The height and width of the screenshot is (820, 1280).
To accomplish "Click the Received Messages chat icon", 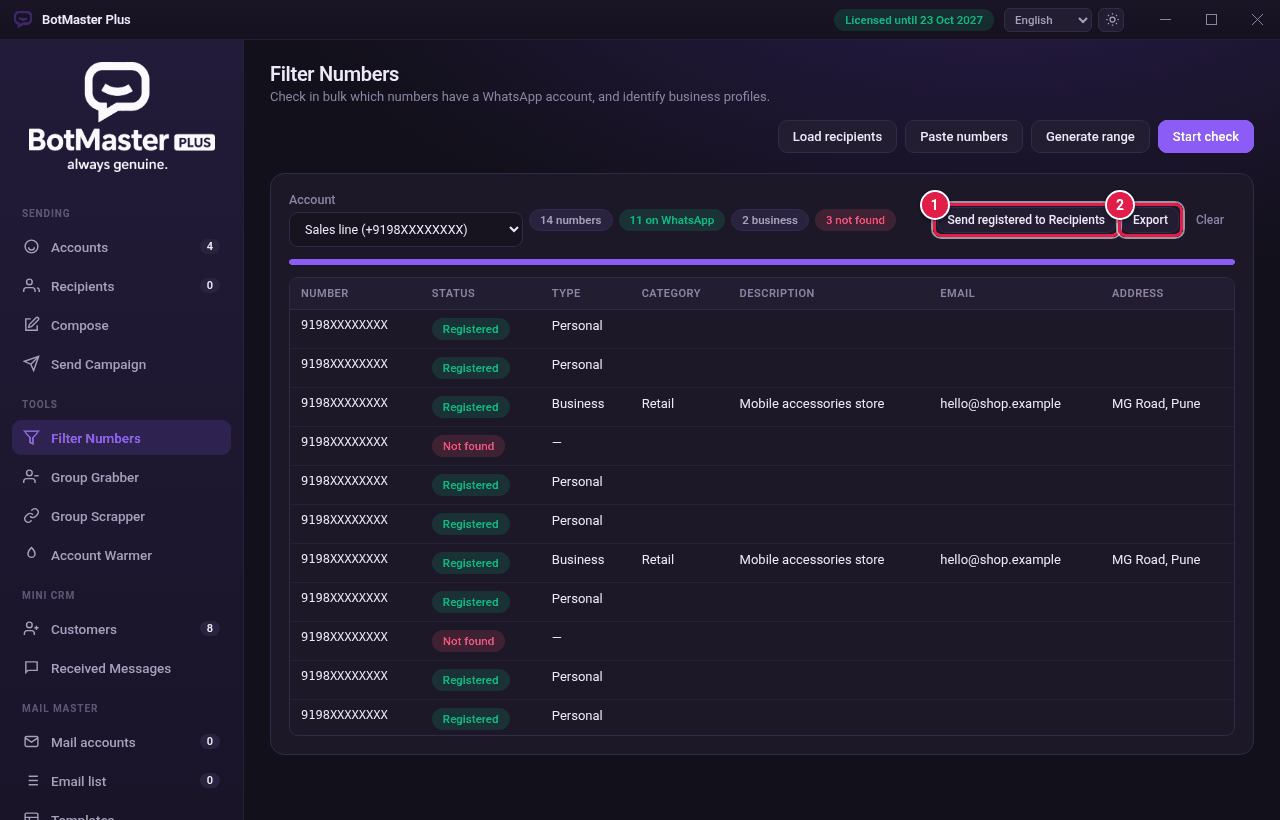I will (31, 668).
